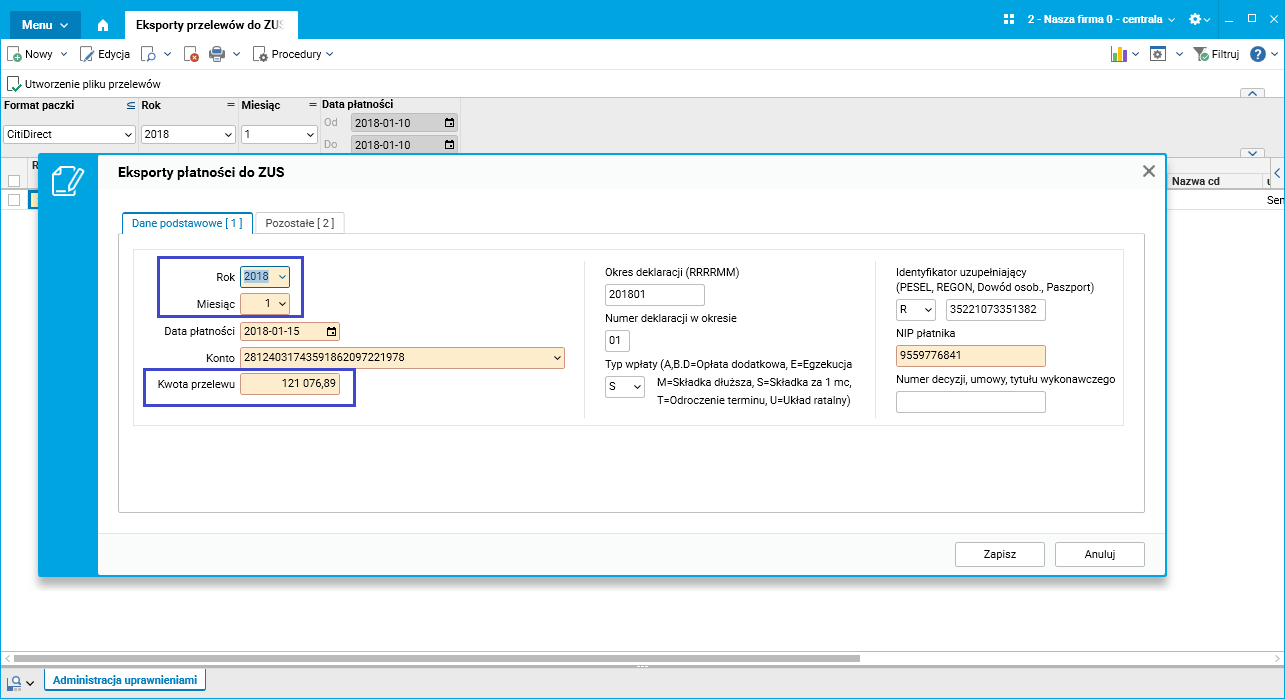1285x699 pixels.
Task: Click the preview magnifier document icon
Action: pyautogui.click(x=148, y=54)
